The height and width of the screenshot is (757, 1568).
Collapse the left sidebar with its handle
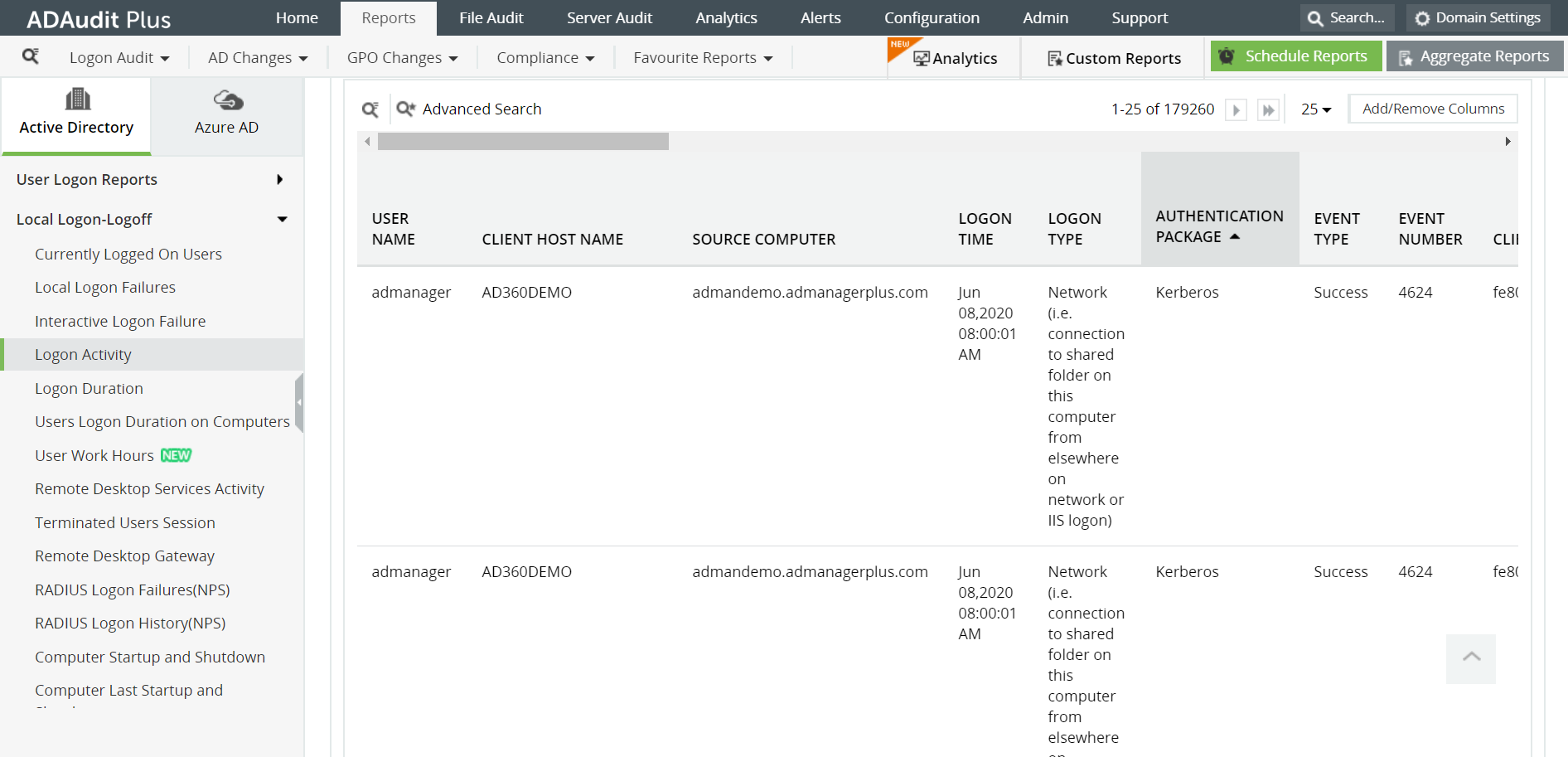point(299,403)
